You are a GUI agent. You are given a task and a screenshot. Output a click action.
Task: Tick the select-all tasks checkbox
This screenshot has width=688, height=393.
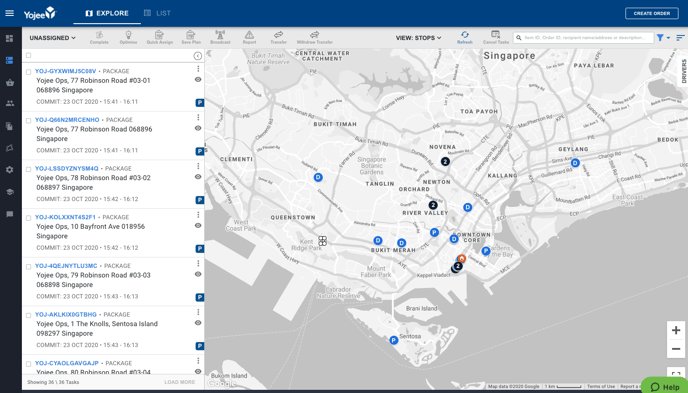point(29,55)
